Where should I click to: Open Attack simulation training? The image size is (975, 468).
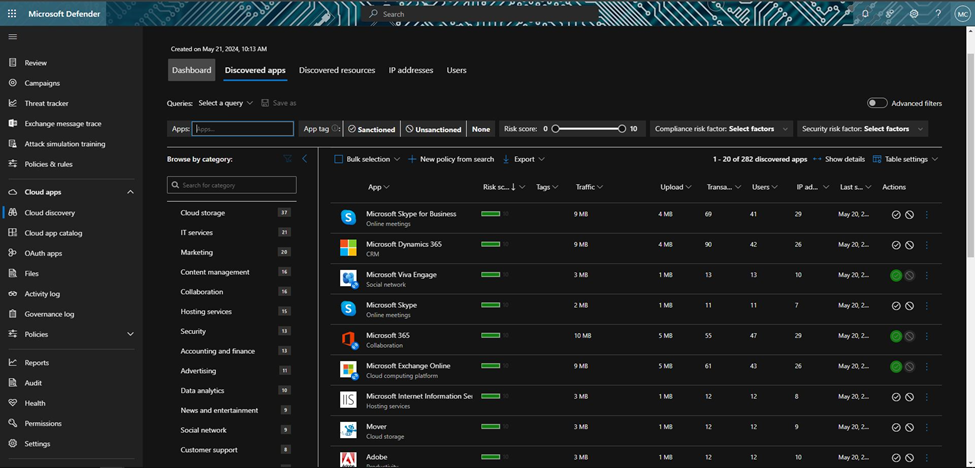65,144
